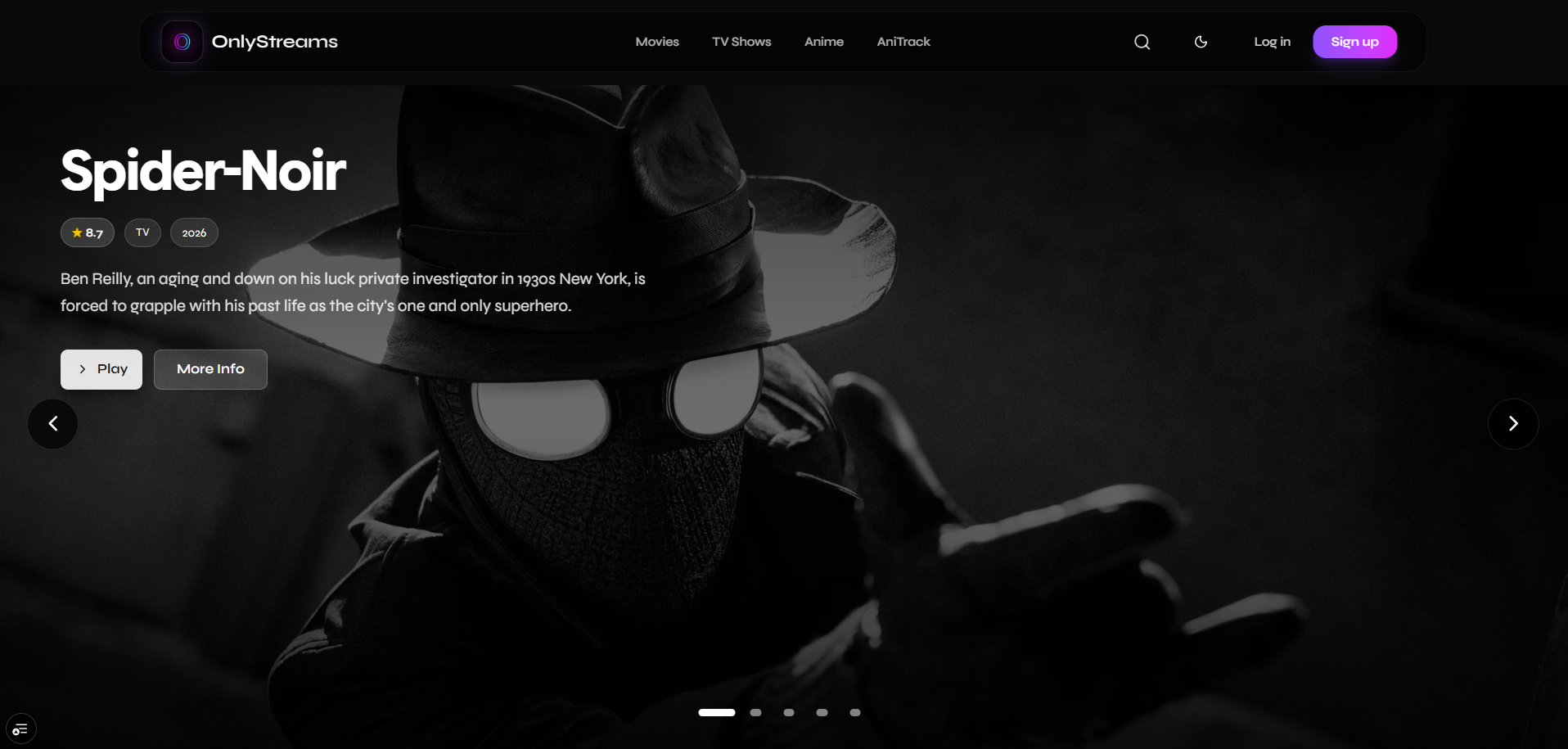Toggle dark mode with the moon icon
1568x749 pixels.
pos(1201,42)
